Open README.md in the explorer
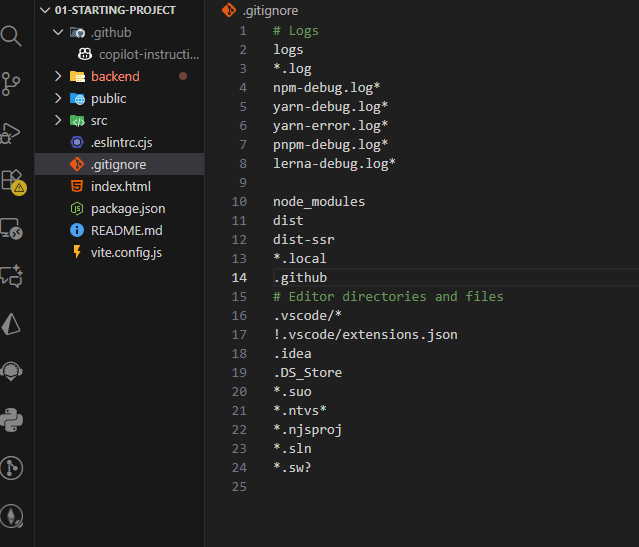 click(x=126, y=231)
